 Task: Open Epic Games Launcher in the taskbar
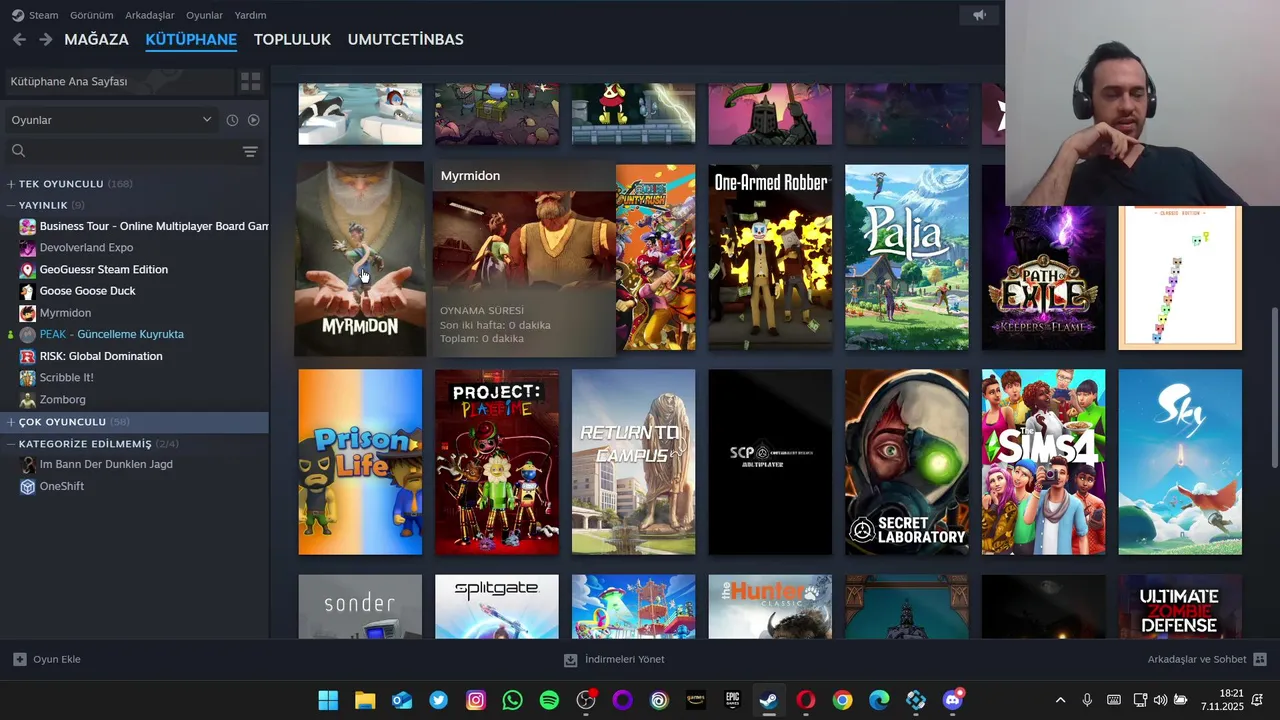tap(733, 700)
